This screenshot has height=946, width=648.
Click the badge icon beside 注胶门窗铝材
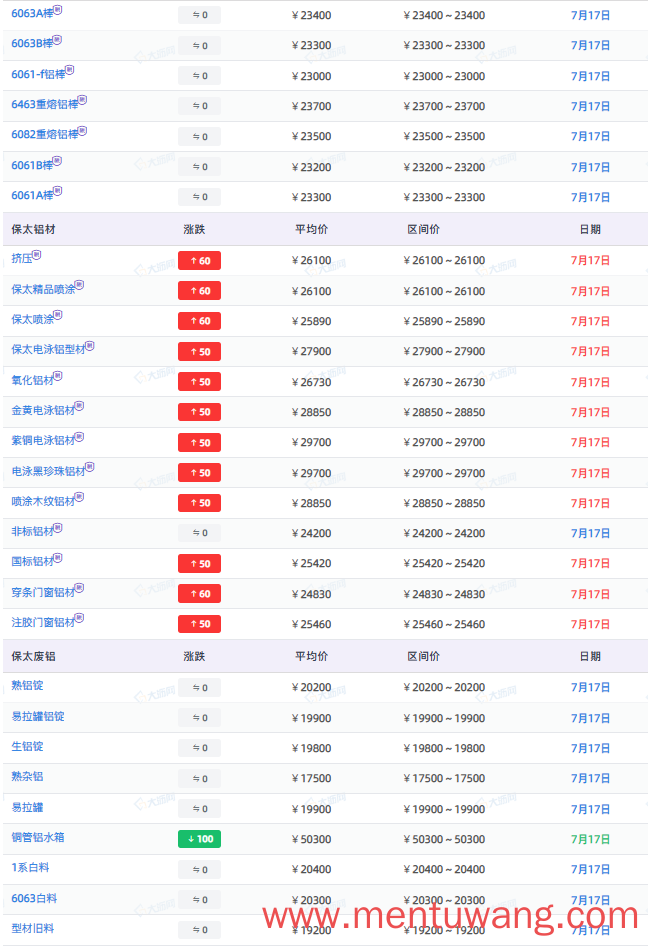click(x=80, y=618)
